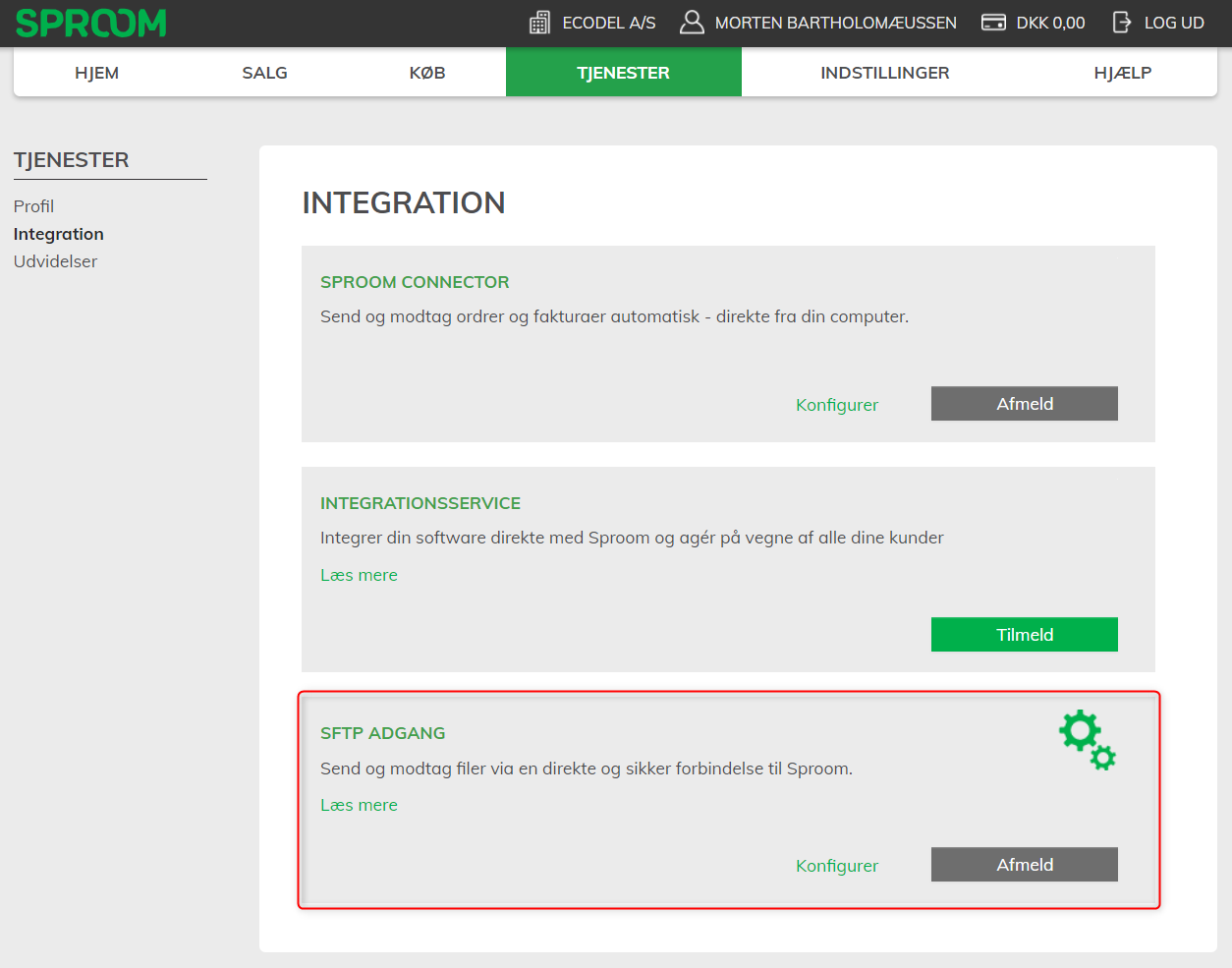This screenshot has width=1232, height=968.
Task: Click the log out door icon
Action: pyautogui.click(x=1122, y=23)
